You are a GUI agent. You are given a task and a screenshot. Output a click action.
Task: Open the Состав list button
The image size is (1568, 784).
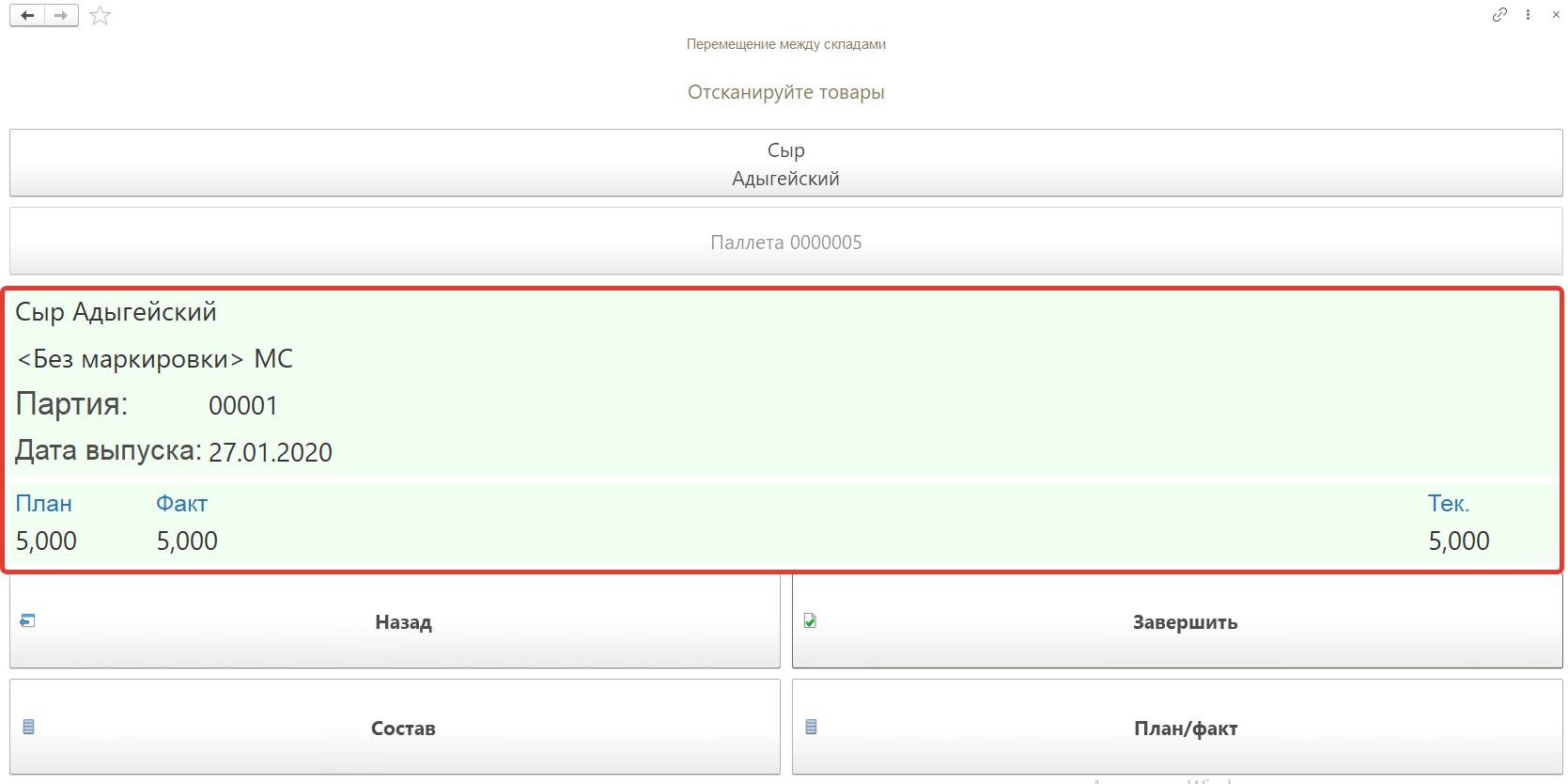403,729
